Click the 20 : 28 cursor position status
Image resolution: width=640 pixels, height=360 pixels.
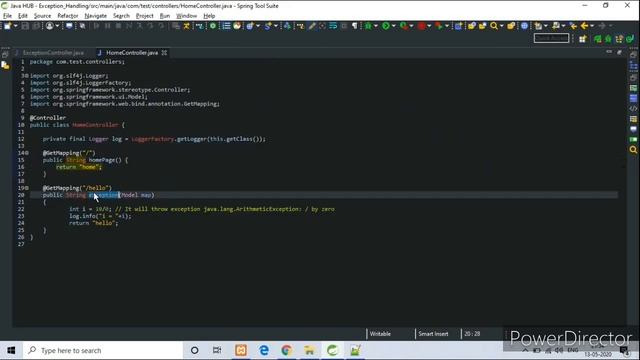click(x=472, y=334)
